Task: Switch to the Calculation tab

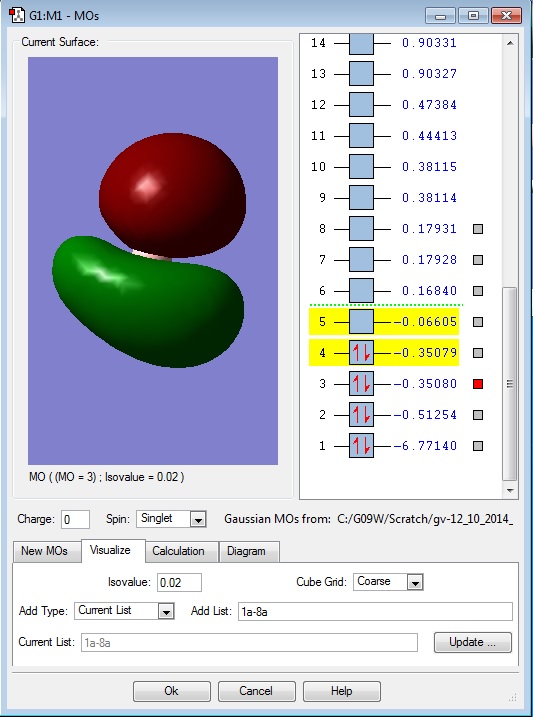Action: tap(178, 551)
